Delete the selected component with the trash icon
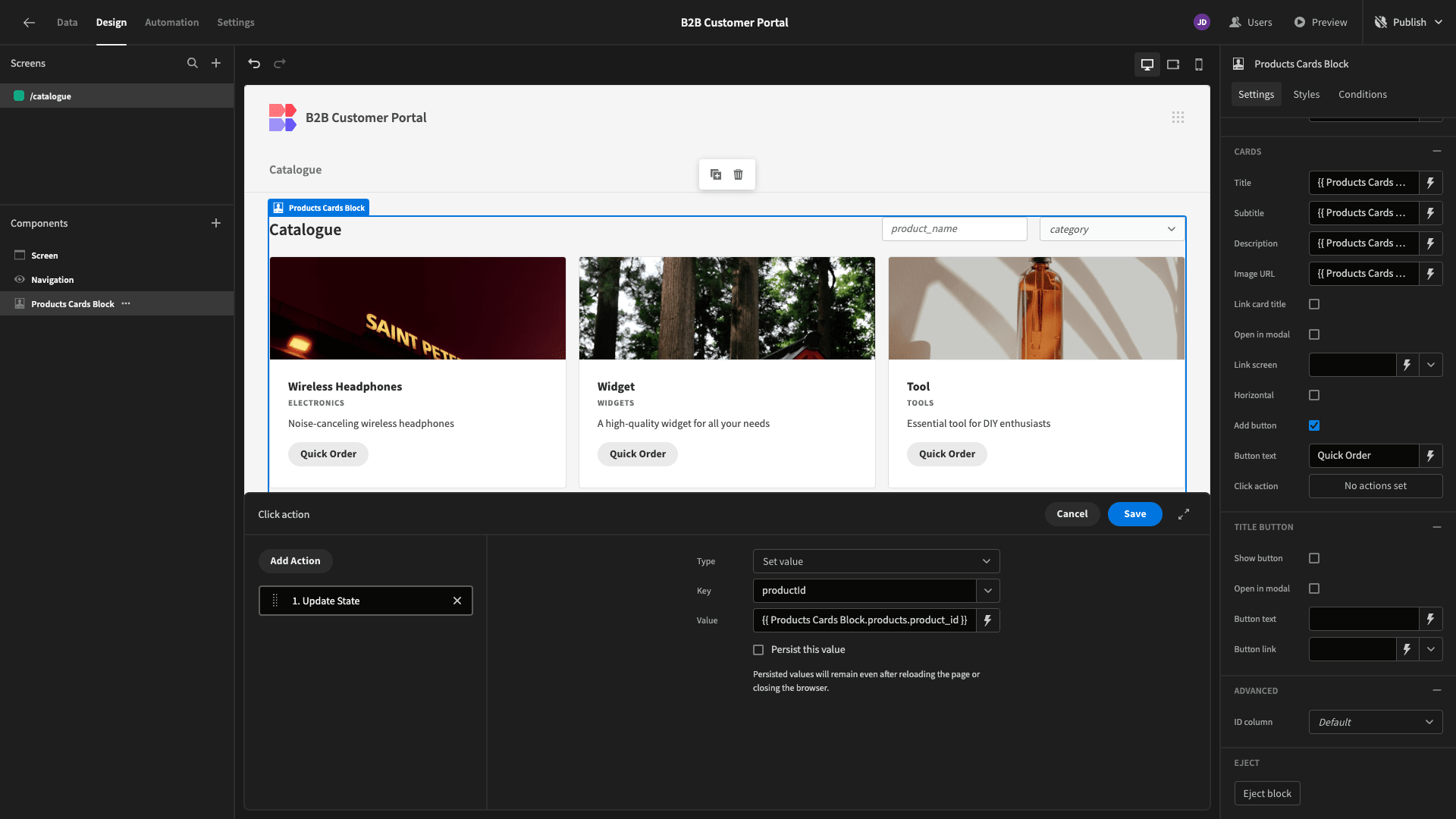 click(x=739, y=174)
